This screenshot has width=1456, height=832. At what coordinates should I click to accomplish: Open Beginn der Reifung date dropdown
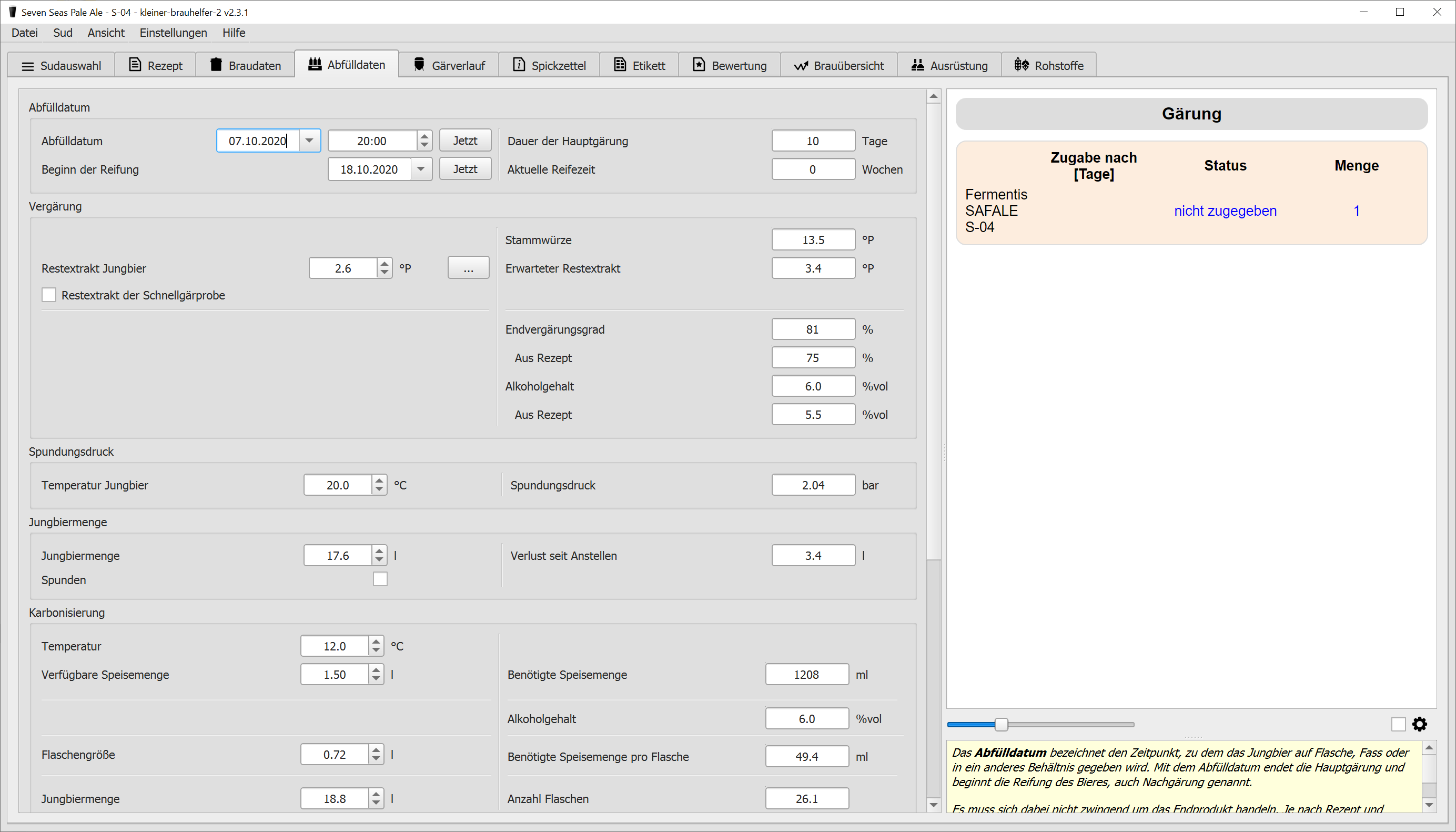coord(421,169)
